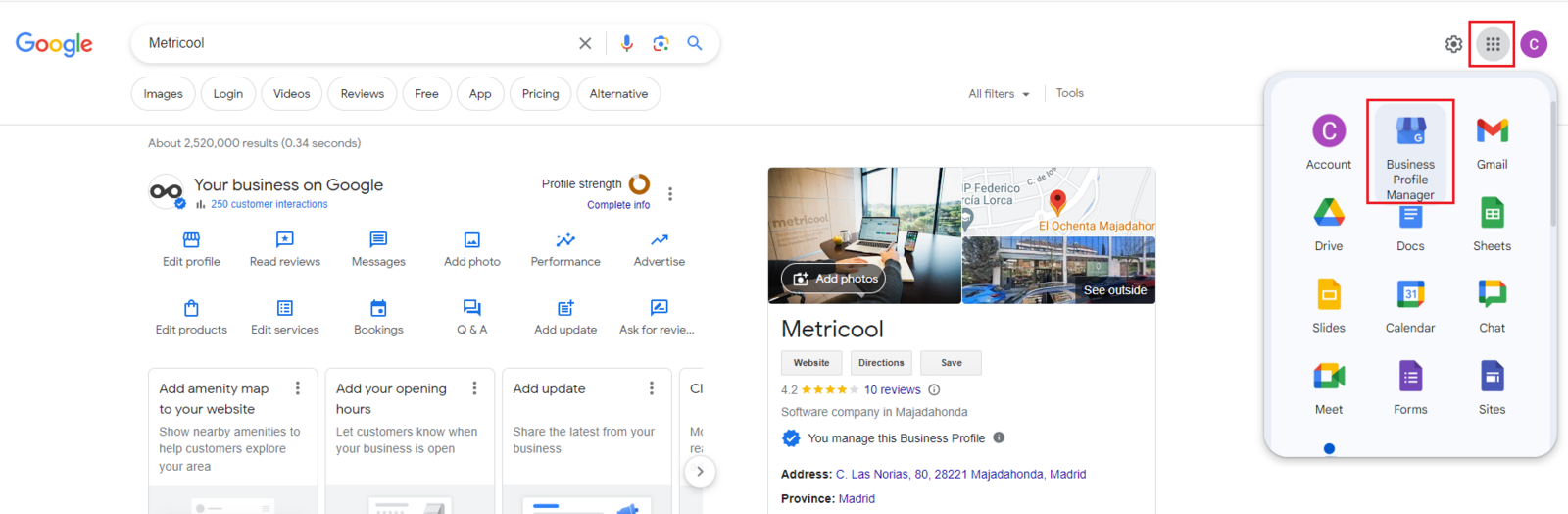Image resolution: width=1568 pixels, height=514 pixels.
Task: Open the Google apps grid
Action: pyautogui.click(x=1492, y=44)
